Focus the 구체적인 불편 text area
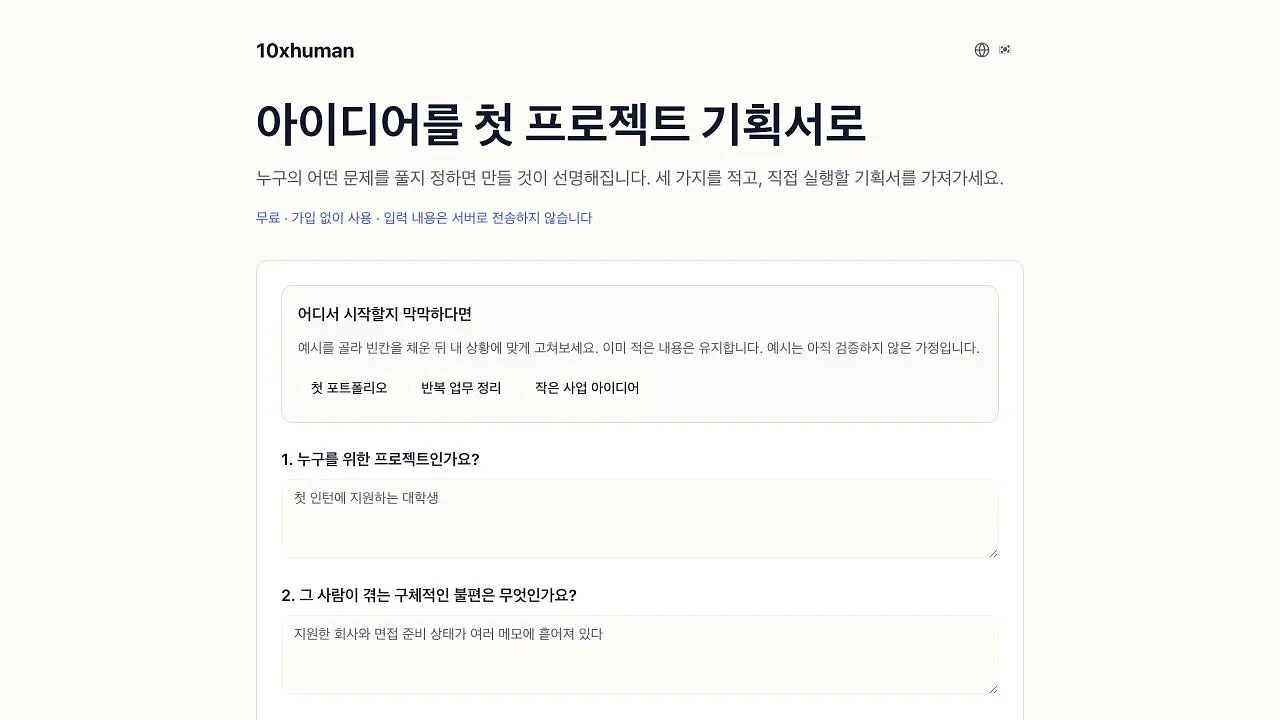The width and height of the screenshot is (1280, 720). 640,655
